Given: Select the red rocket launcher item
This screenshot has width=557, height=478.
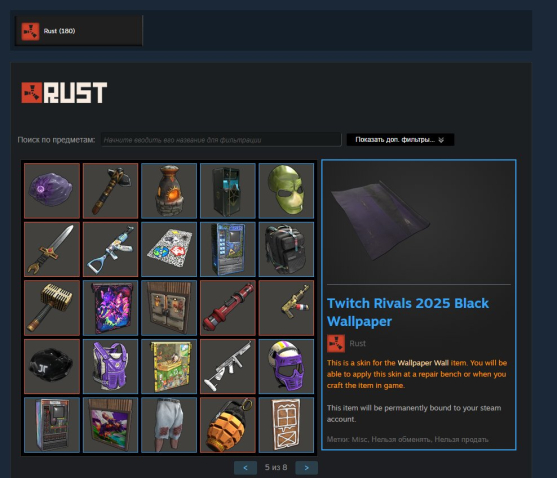Looking at the screenshot, I should pyautogui.click(x=228, y=308).
